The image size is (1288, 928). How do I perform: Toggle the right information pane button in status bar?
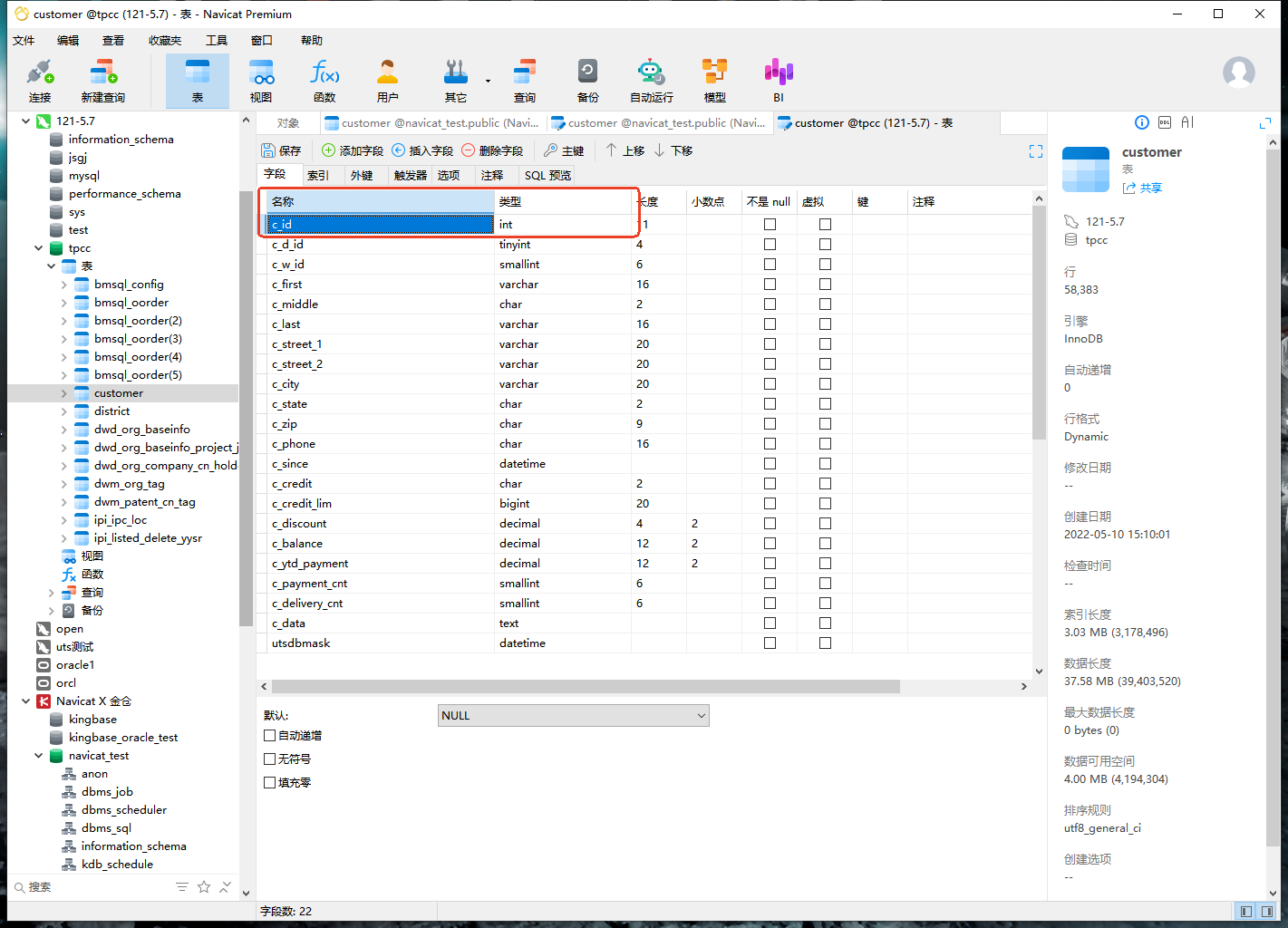tap(1267, 911)
